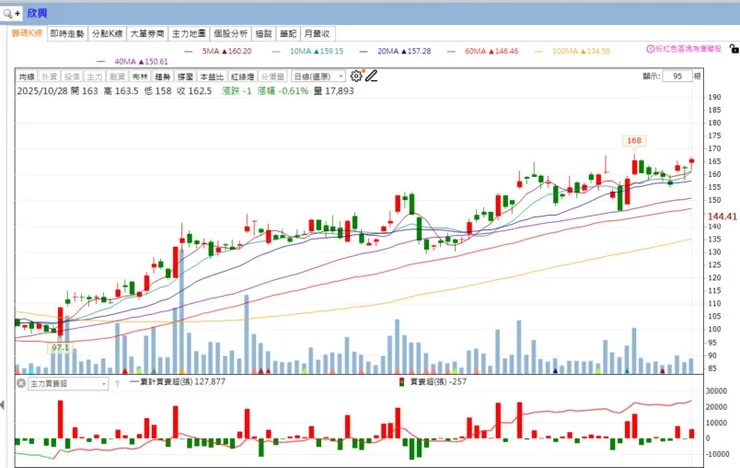This screenshot has width=740, height=468.
Task: Click the 欣興 stock name title
Action: [x=37, y=13]
